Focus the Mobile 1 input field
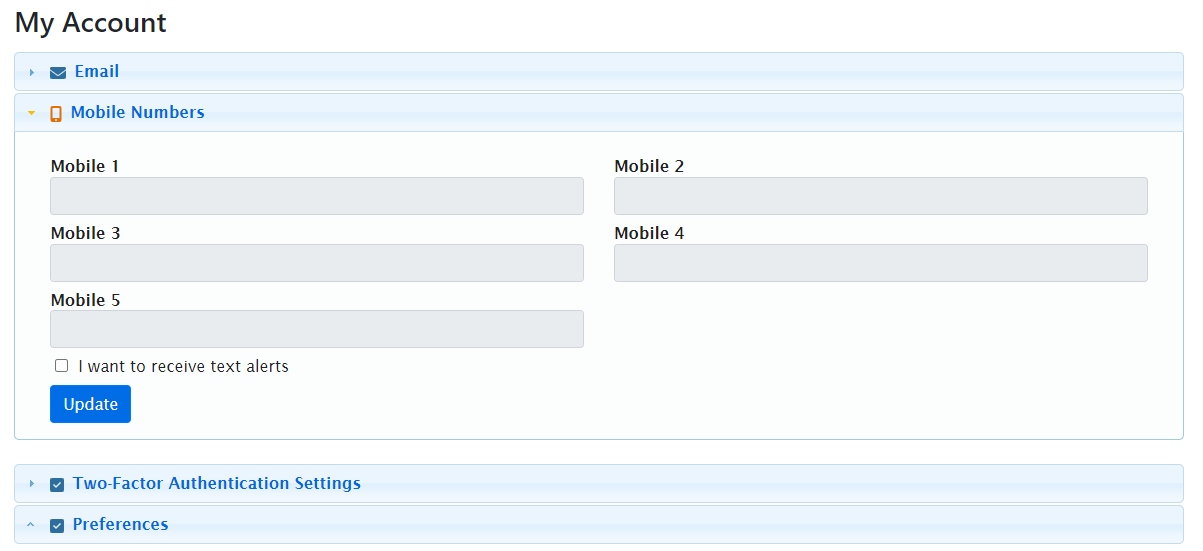1203x551 pixels. click(316, 196)
